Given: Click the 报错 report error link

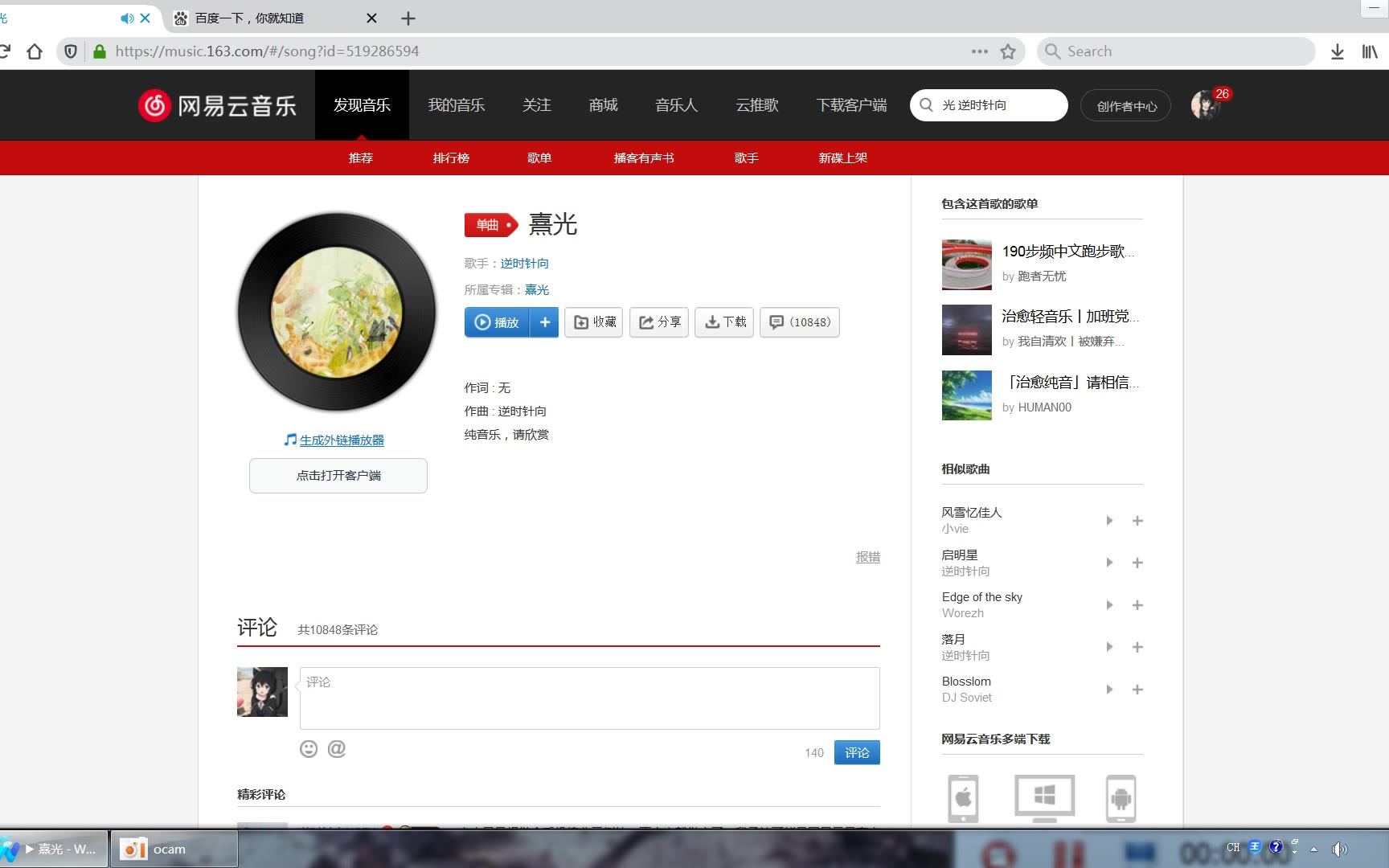Looking at the screenshot, I should pos(868,557).
